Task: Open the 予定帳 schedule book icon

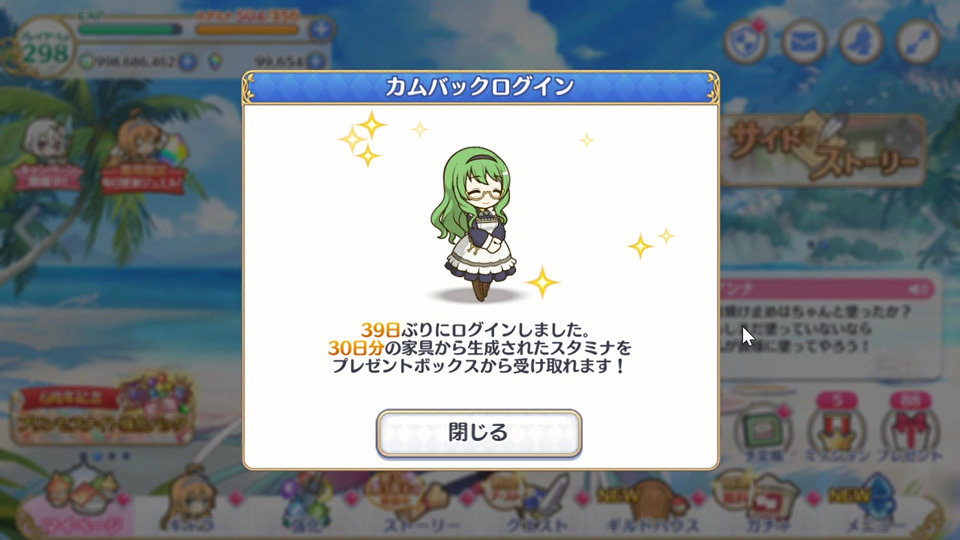Action: (x=763, y=431)
